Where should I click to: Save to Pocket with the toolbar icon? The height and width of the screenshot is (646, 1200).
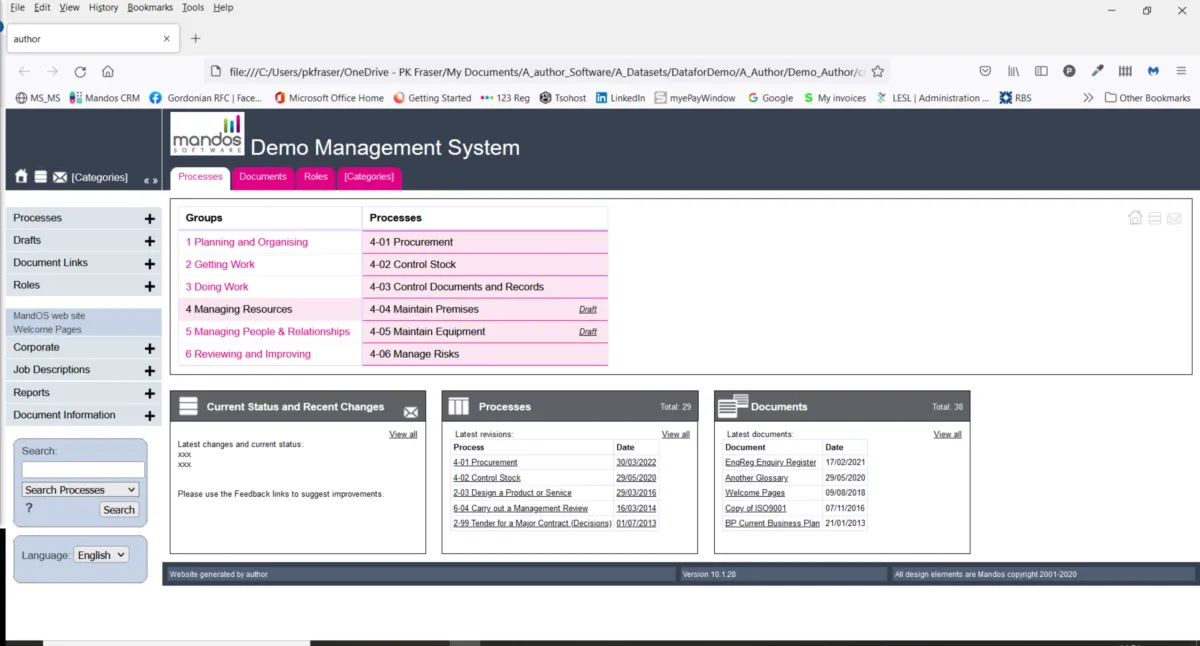(x=985, y=71)
